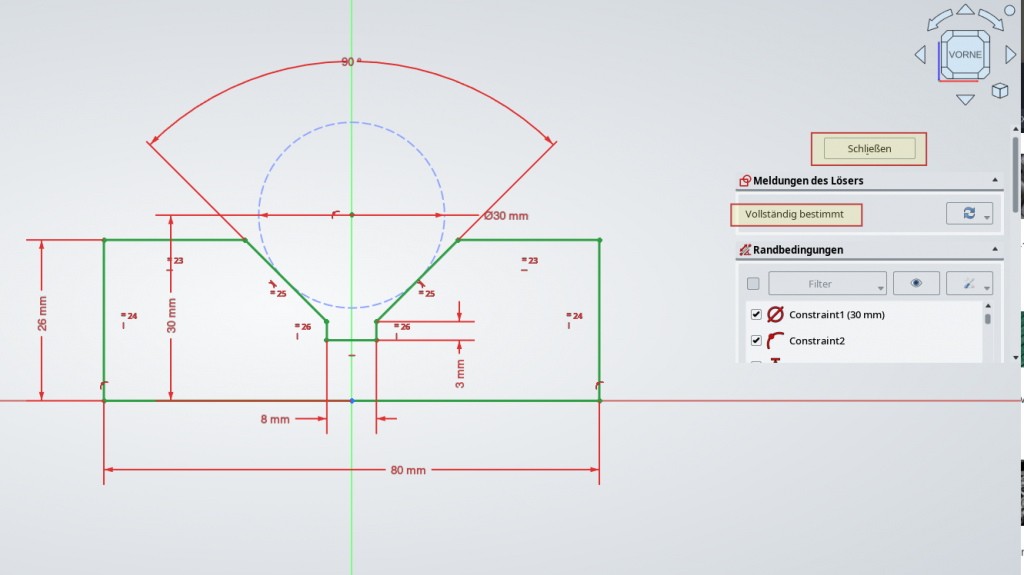Roll view counter-clockwise with the curved left arrow

coord(940,20)
